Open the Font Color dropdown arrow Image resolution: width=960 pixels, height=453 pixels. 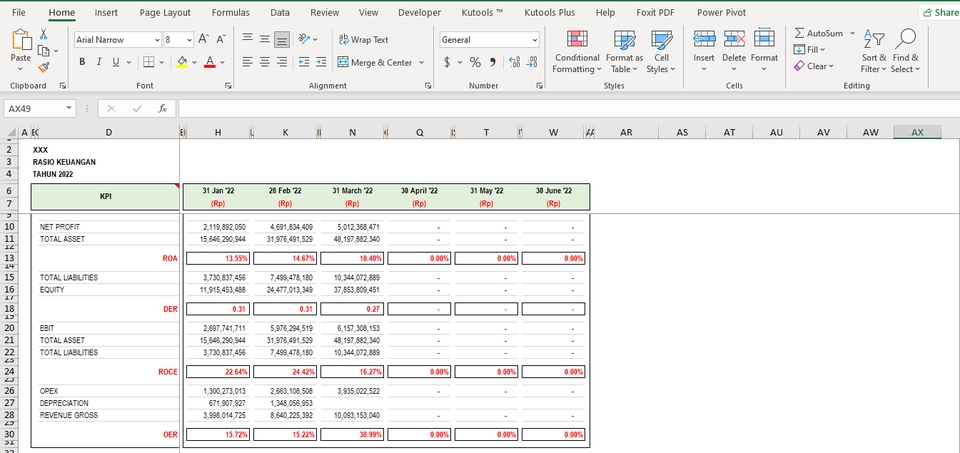click(222, 62)
